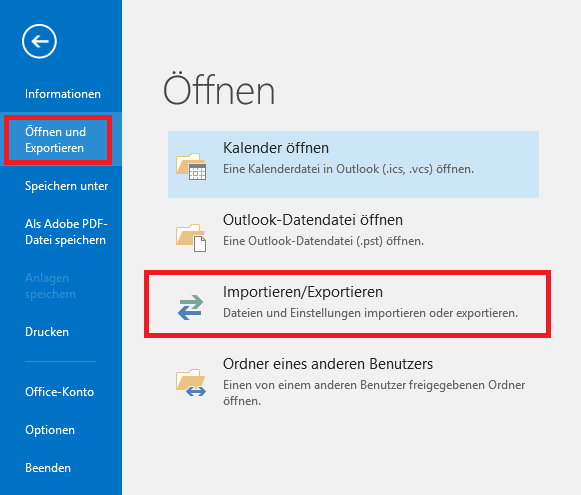Select Als Adobe PDF-Datei speichern
The height and width of the screenshot is (495, 581).
(66, 232)
